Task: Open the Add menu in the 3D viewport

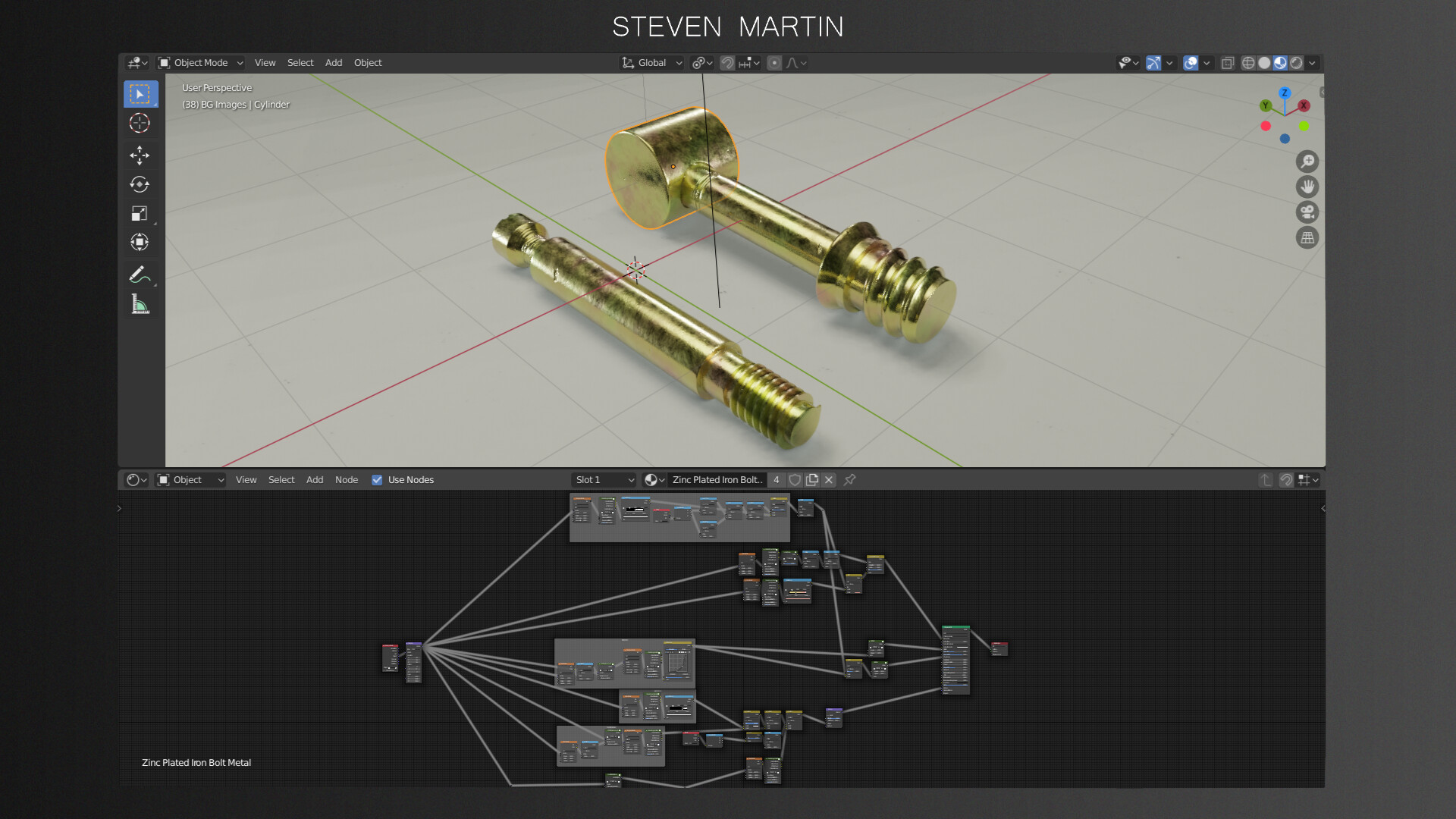Action: (334, 63)
